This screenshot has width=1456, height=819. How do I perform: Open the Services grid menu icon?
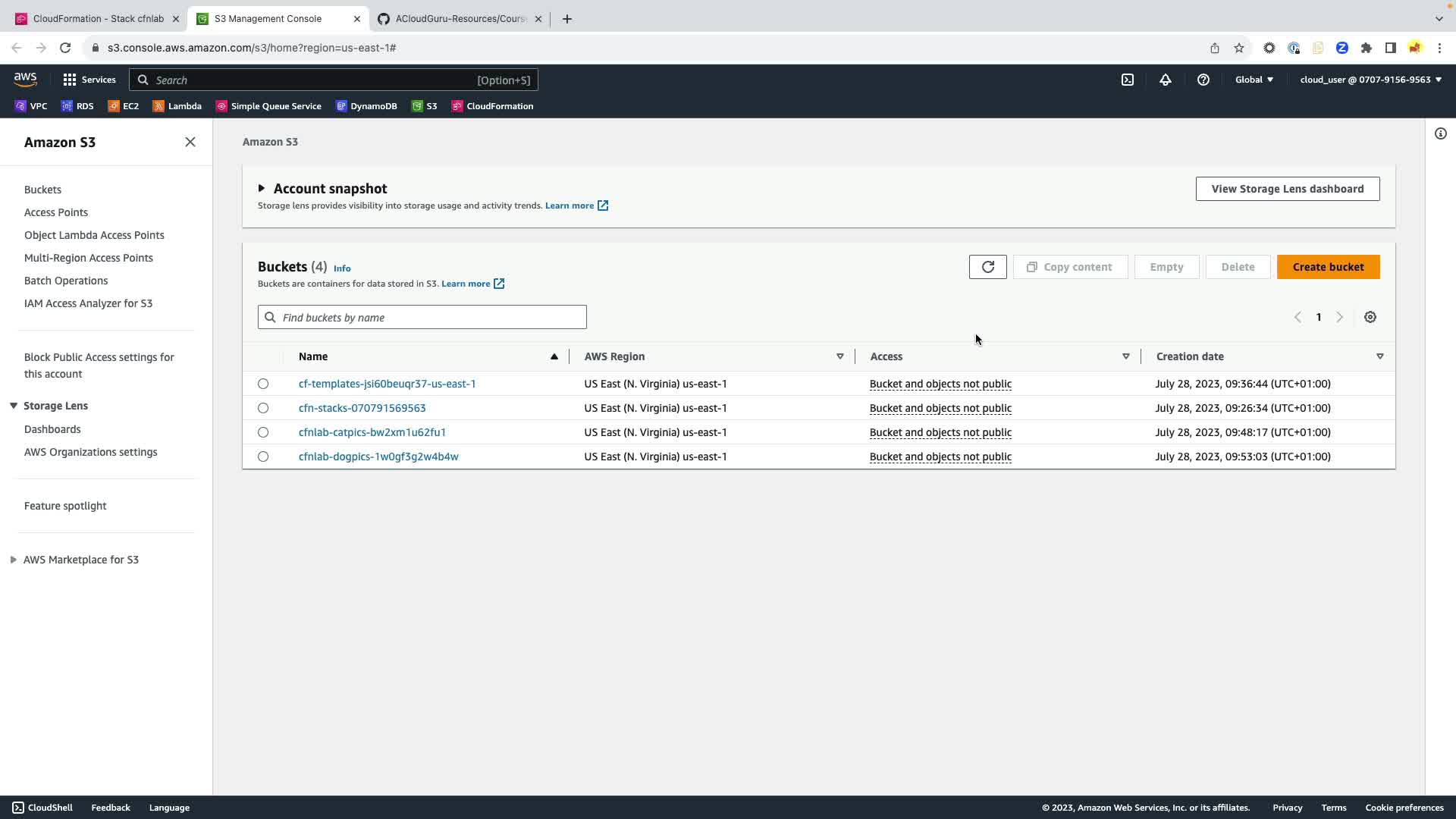70,80
